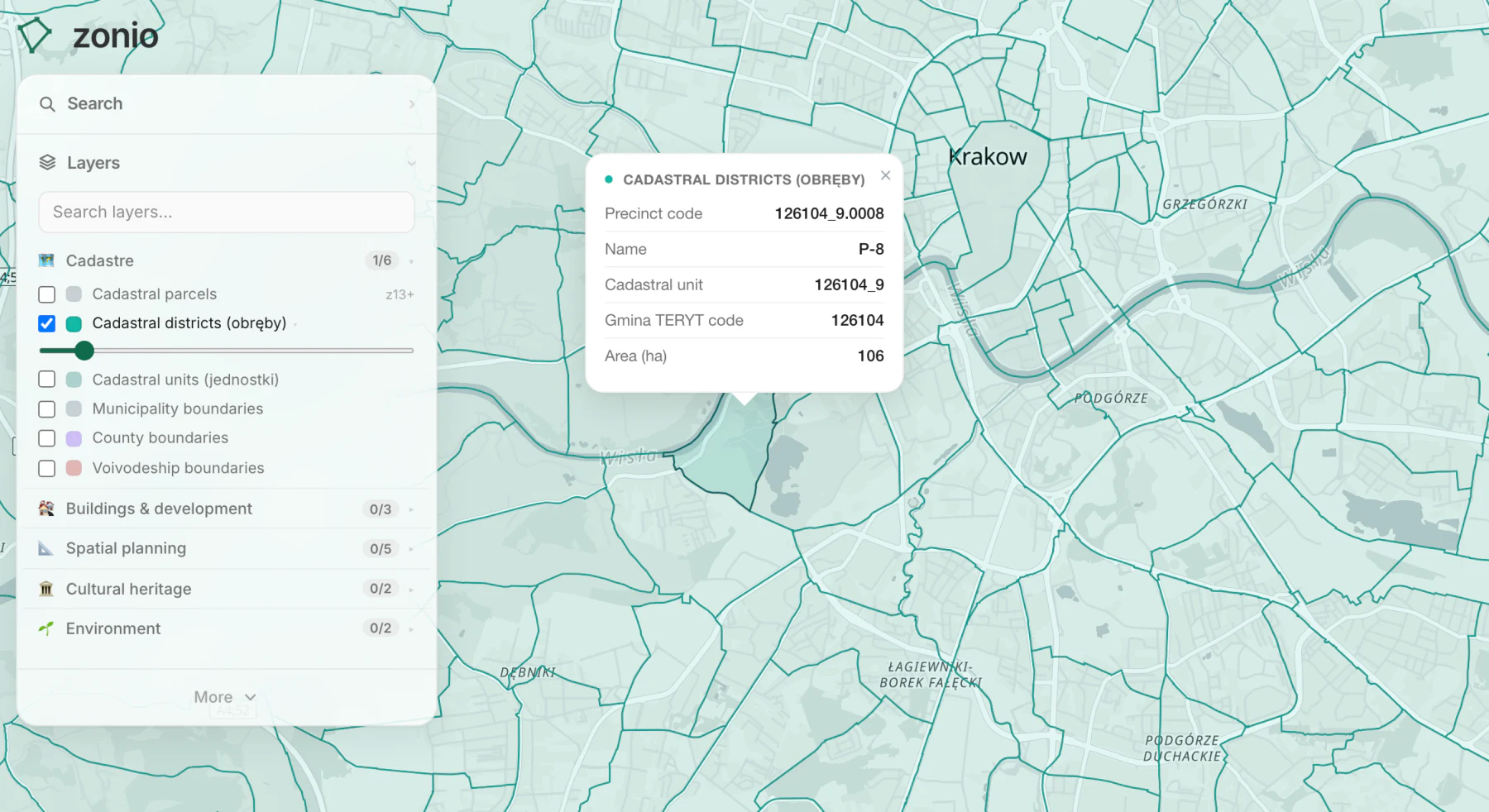Click the Environment sprout icon
Screen dimensions: 1489x812
[x=46, y=628]
